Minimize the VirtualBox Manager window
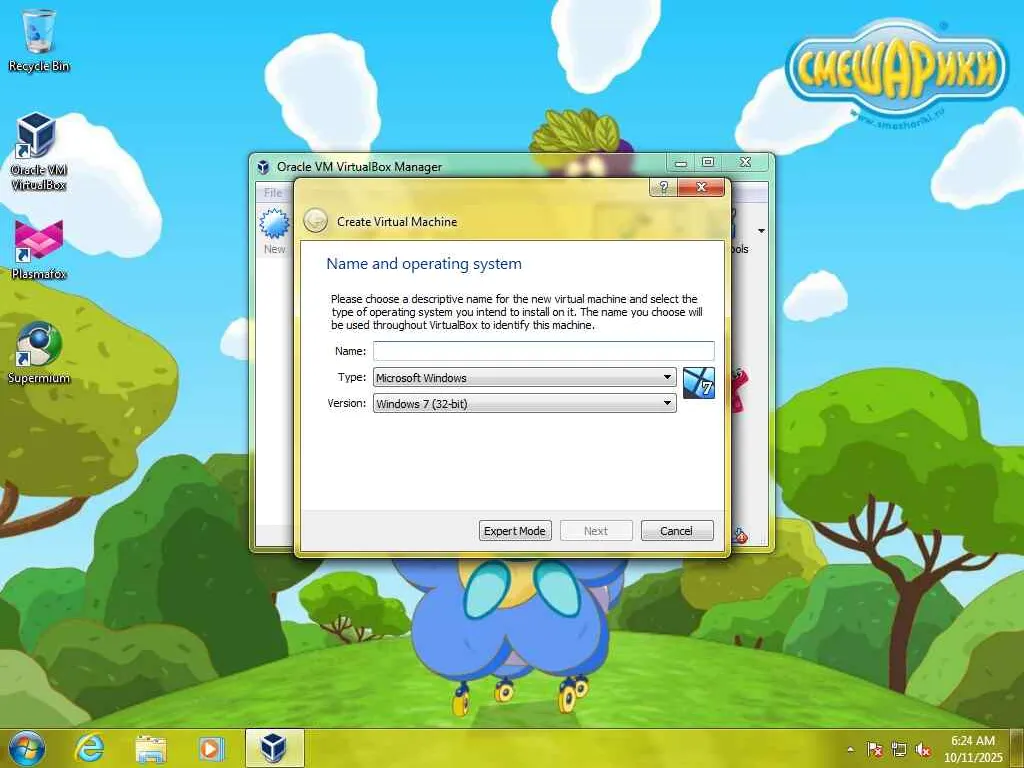The image size is (1024, 768). 681,163
